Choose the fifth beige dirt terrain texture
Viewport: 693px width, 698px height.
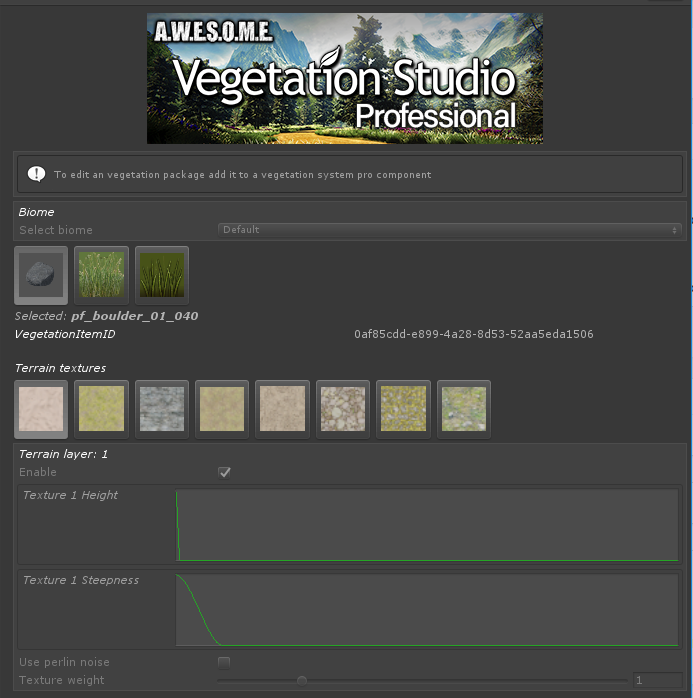pyautogui.click(x=283, y=409)
